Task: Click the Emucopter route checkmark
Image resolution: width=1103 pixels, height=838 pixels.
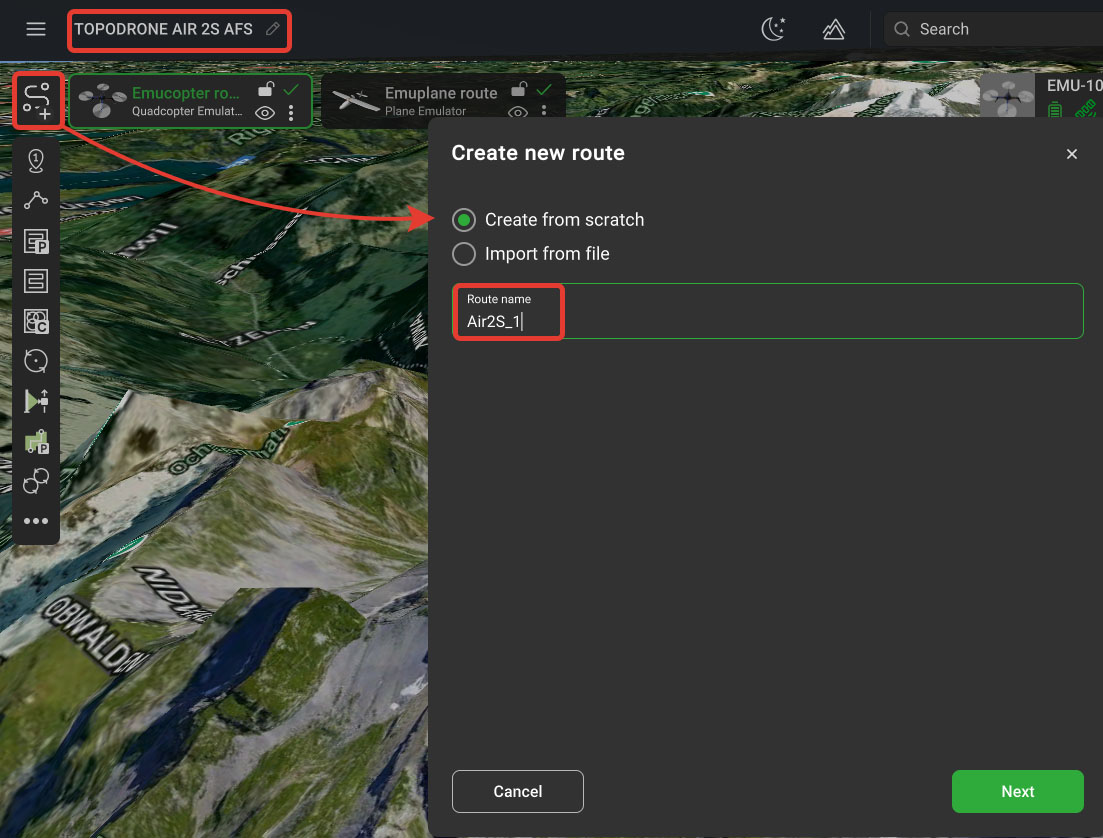Action: (291, 89)
